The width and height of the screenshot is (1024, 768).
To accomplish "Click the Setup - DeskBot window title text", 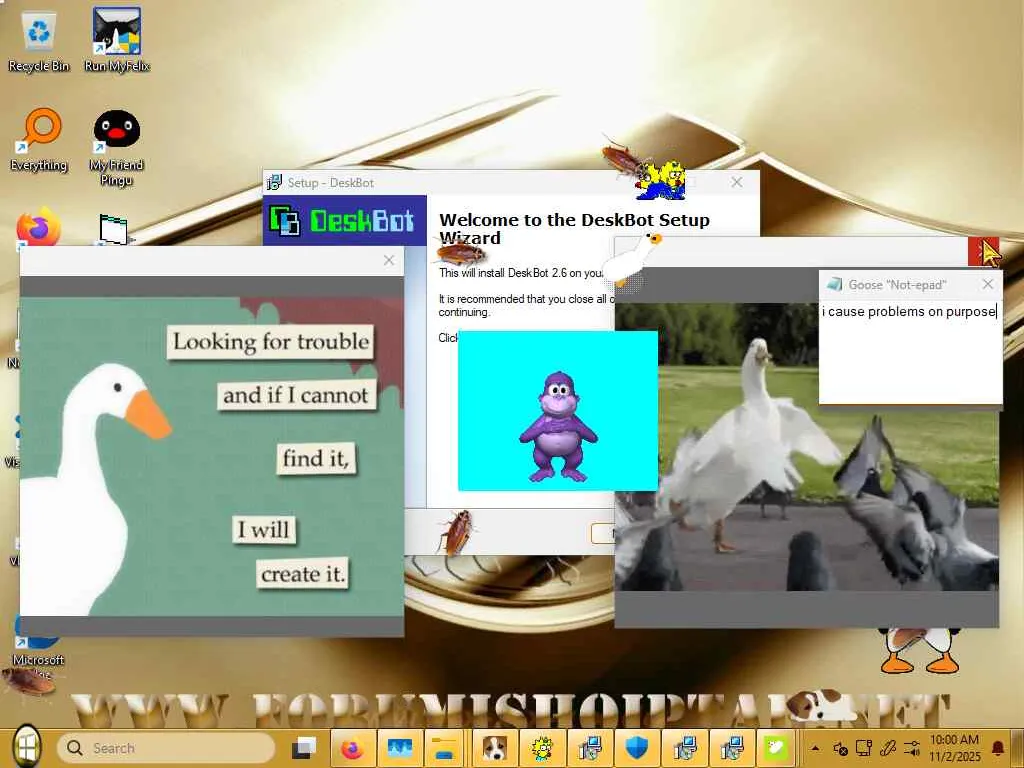I will coord(330,182).
